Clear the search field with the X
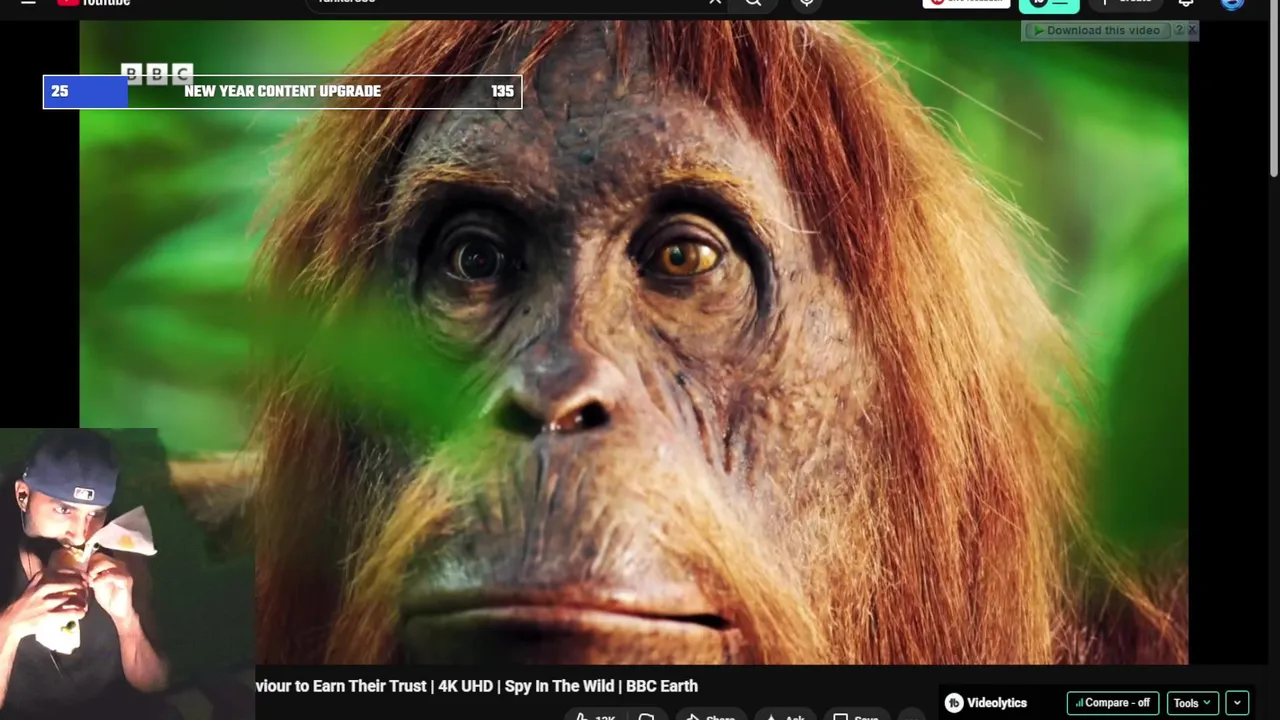Image resolution: width=1280 pixels, height=720 pixels. pos(715,3)
